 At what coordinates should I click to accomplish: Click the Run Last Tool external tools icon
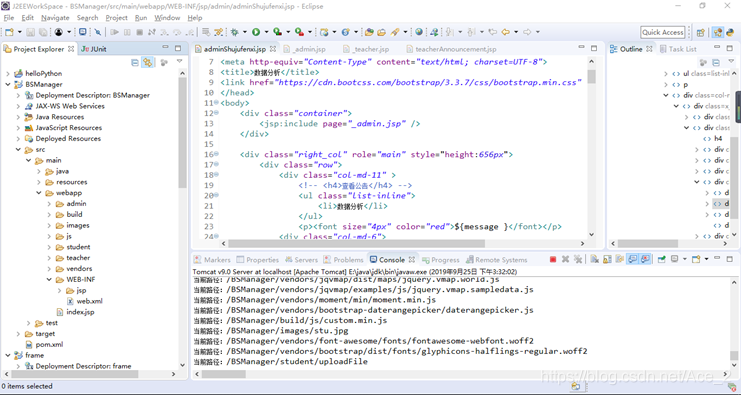coord(299,32)
